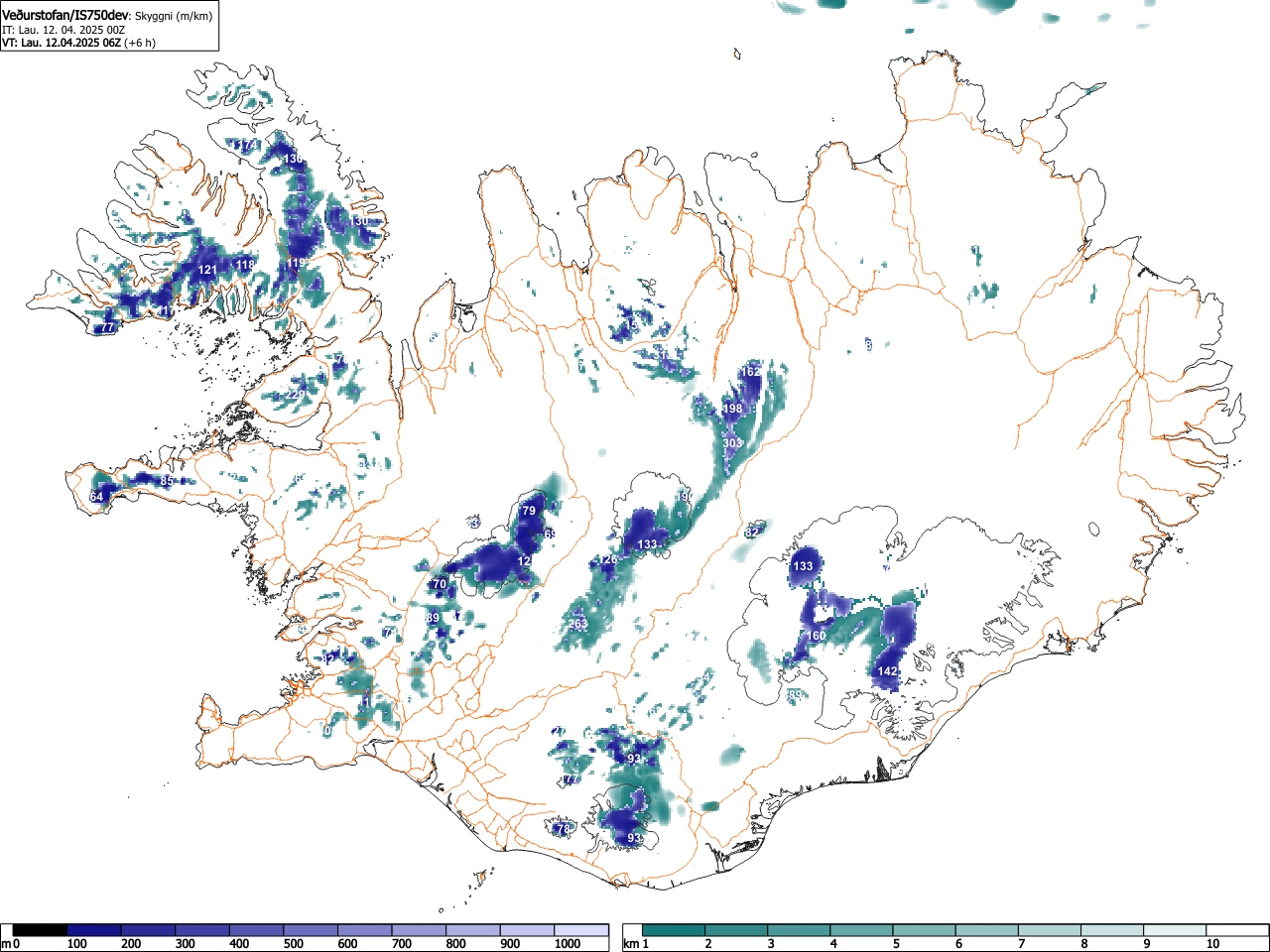Click the 300–400 m legend swatch

click(x=202, y=930)
